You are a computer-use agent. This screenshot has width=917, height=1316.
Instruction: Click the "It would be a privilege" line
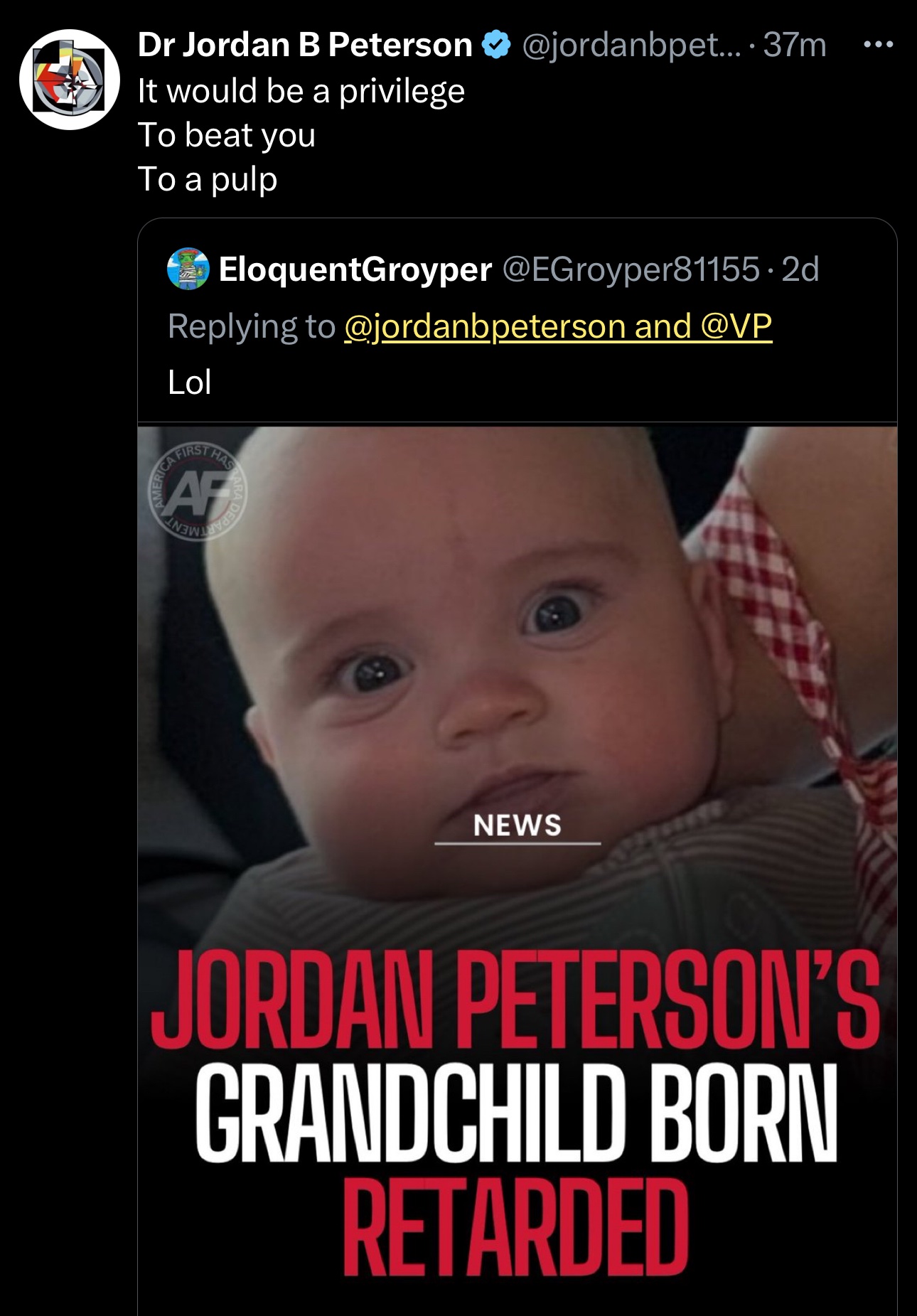click(x=301, y=91)
